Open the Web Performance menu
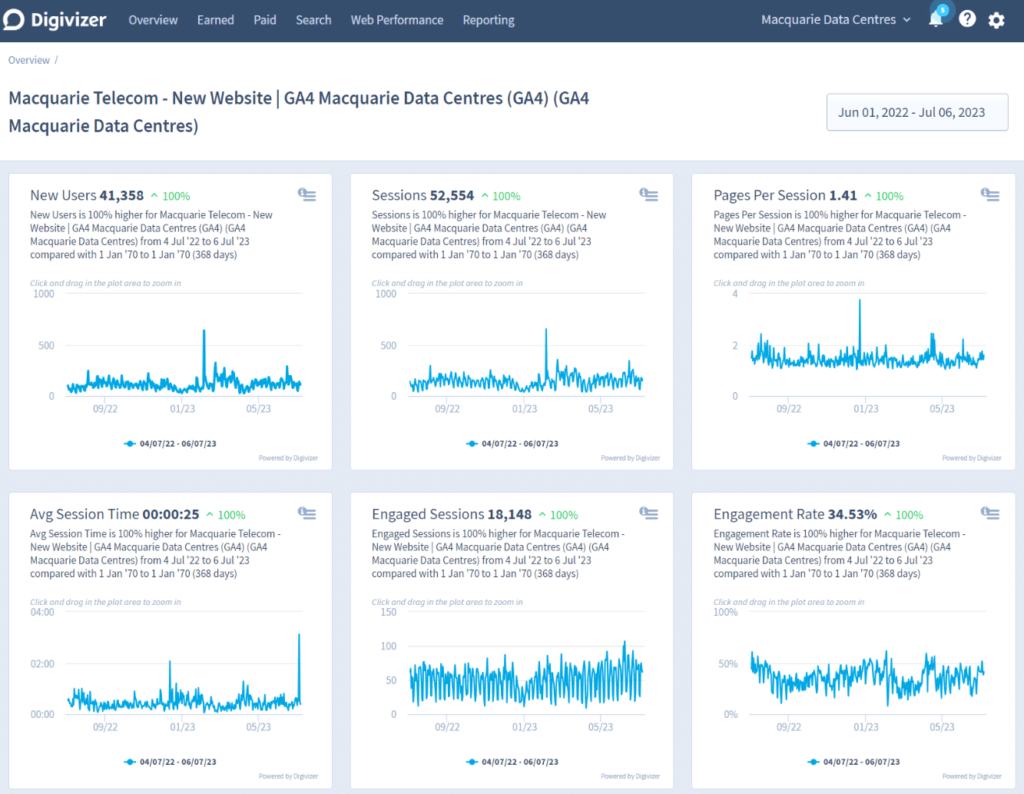 (x=397, y=20)
